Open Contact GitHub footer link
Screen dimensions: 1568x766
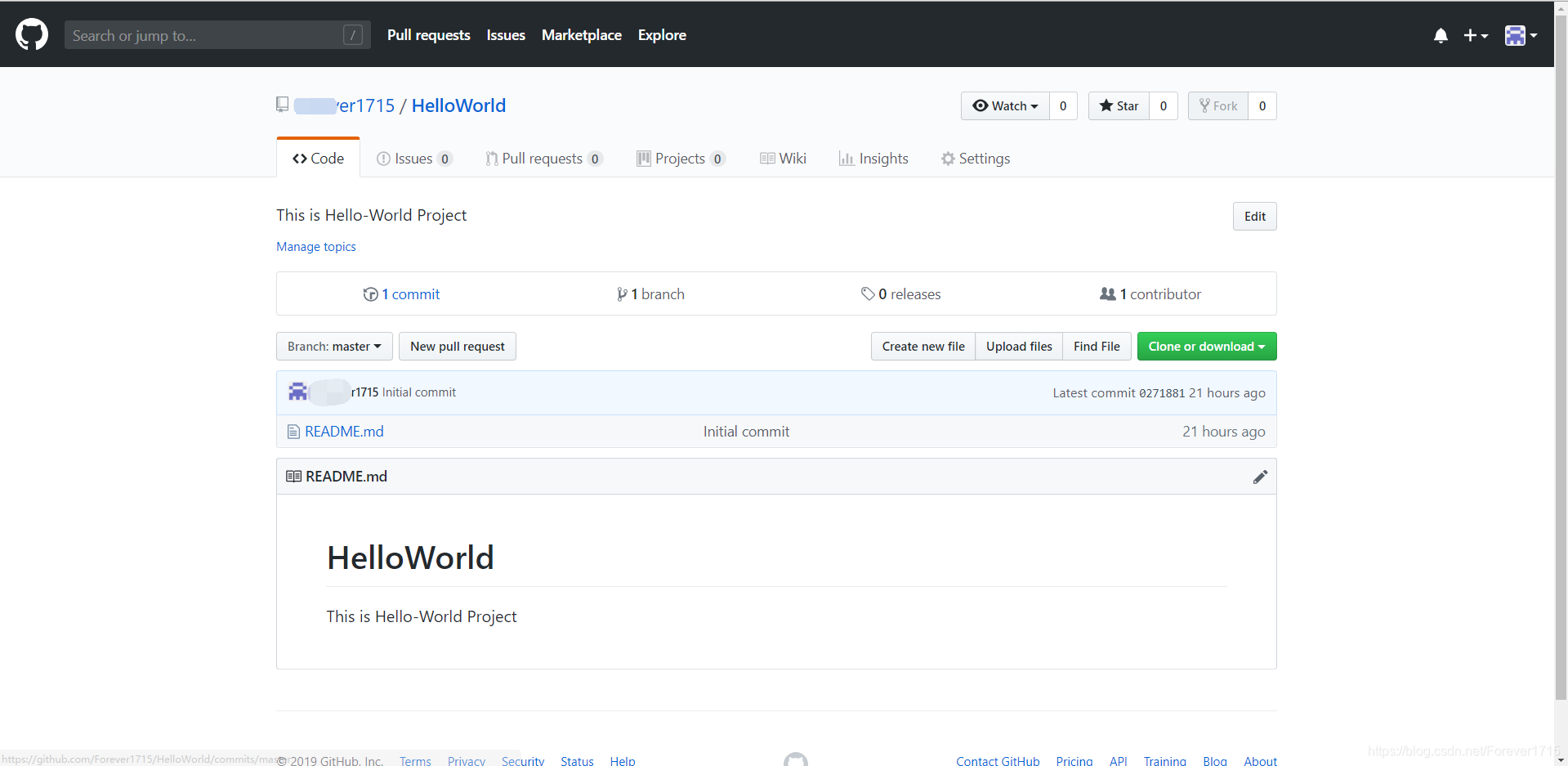tap(998, 760)
